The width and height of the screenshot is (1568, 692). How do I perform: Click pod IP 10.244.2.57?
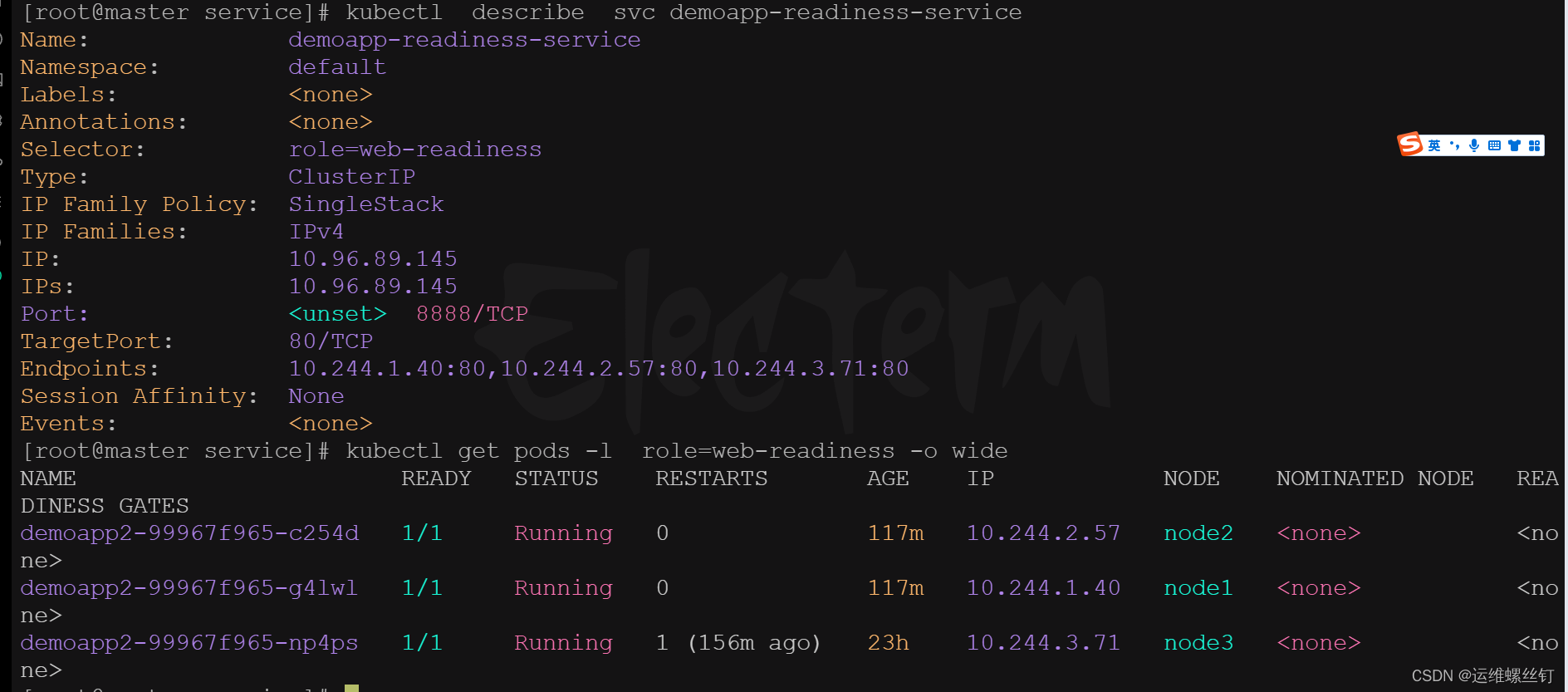point(1043,533)
